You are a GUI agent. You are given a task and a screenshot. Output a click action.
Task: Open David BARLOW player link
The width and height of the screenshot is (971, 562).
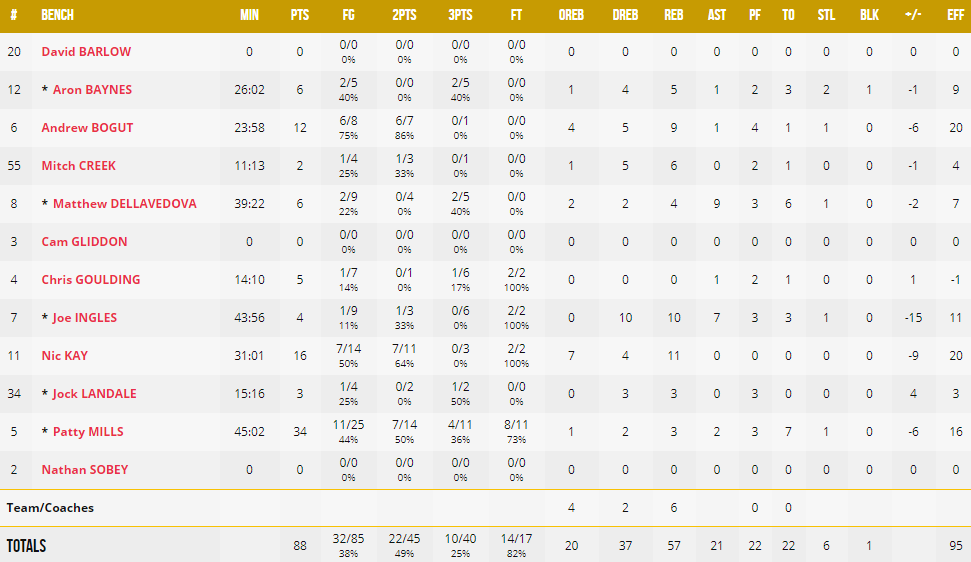[x=86, y=52]
